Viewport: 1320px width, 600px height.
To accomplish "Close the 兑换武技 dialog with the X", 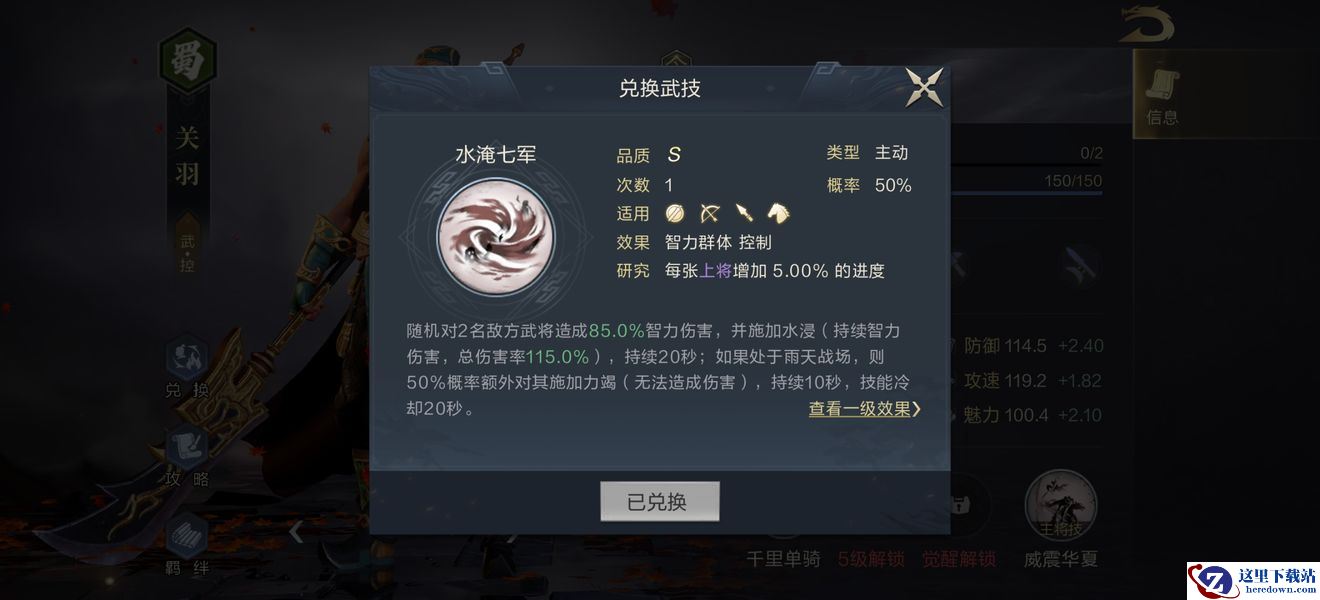I will 924,88.
